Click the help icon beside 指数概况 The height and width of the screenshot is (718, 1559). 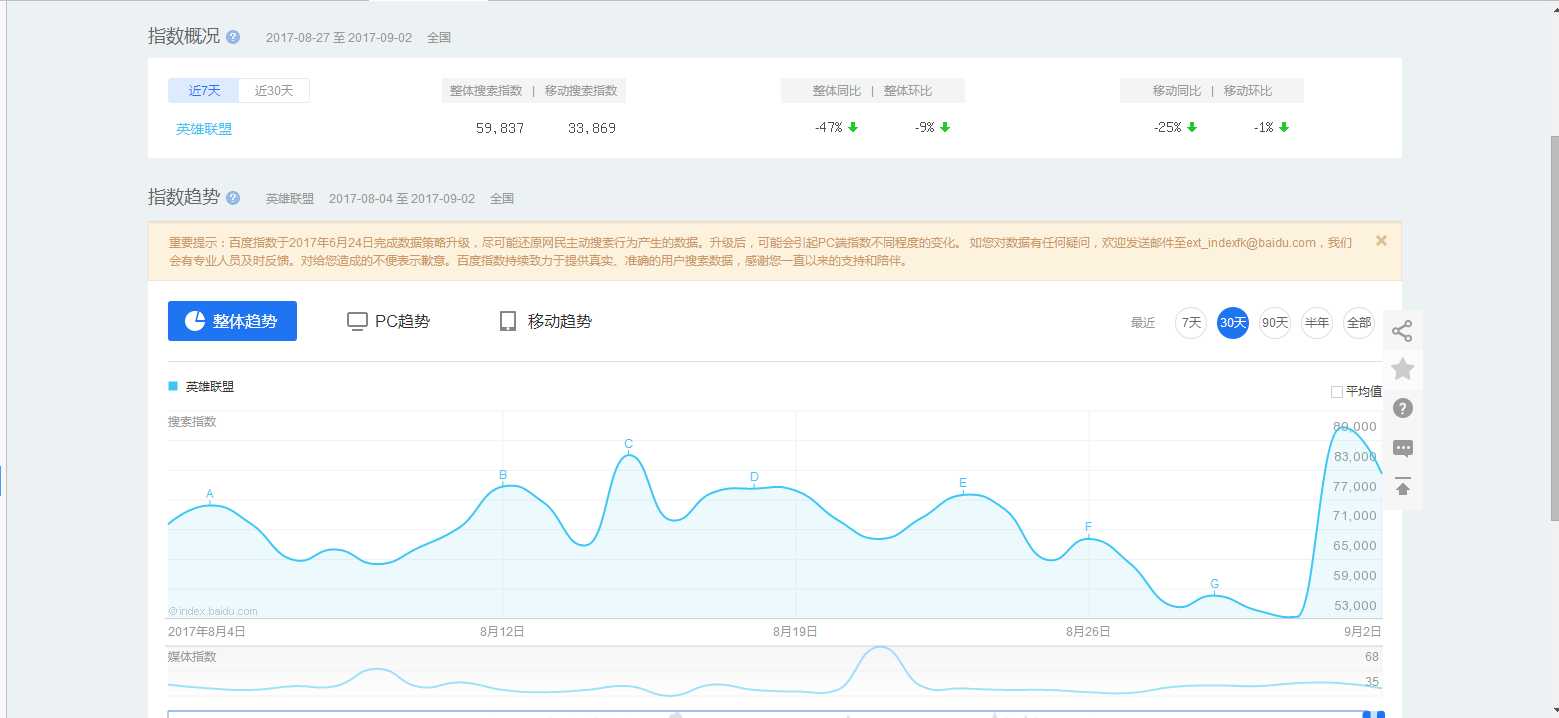233,37
